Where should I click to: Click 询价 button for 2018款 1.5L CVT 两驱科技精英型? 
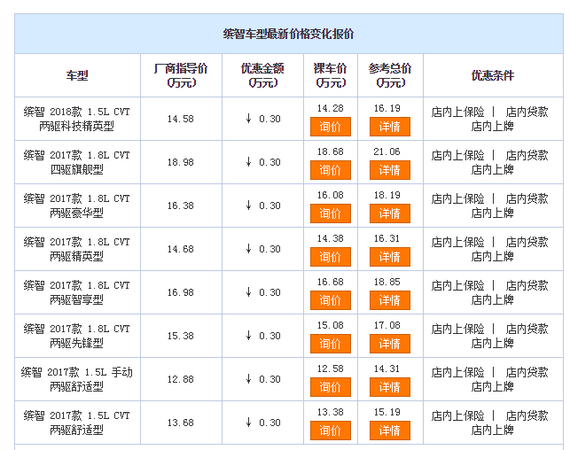pyautogui.click(x=330, y=126)
